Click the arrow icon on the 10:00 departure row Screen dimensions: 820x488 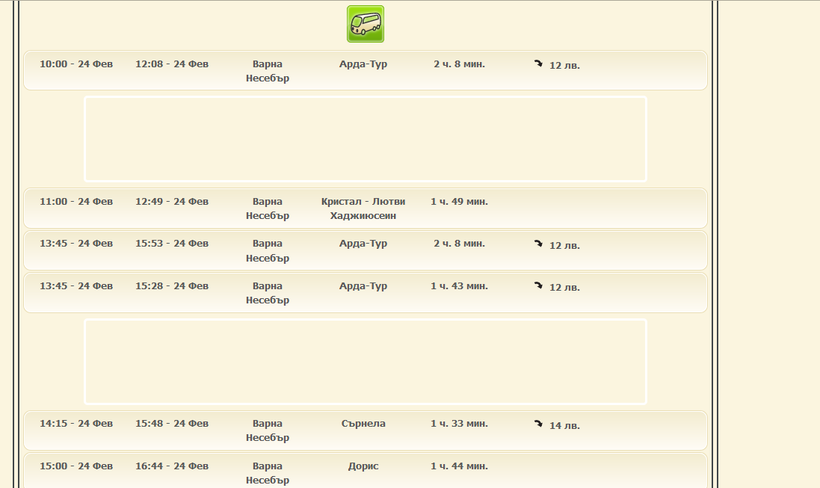[x=538, y=64]
